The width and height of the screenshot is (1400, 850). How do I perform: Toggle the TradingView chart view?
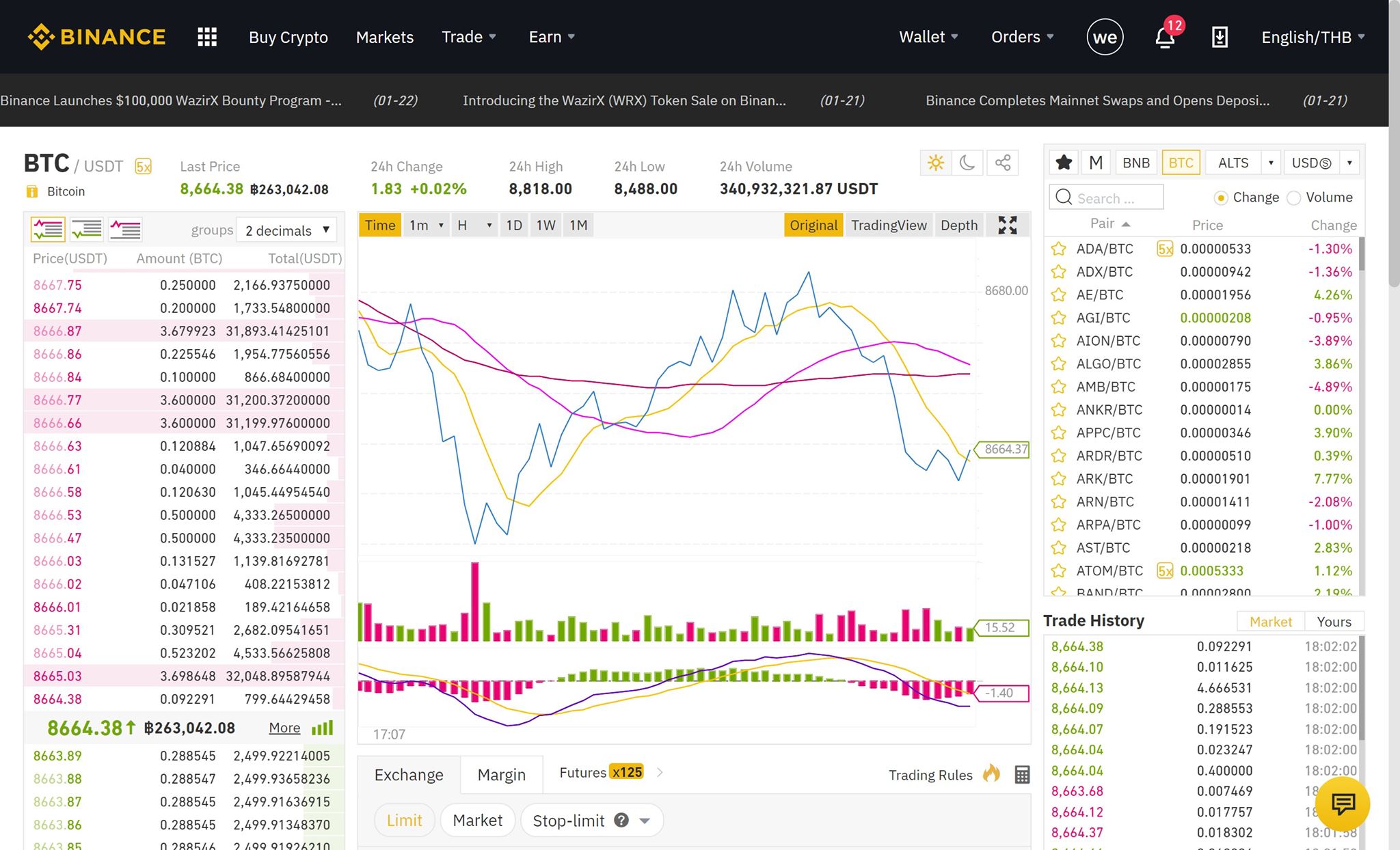point(889,225)
